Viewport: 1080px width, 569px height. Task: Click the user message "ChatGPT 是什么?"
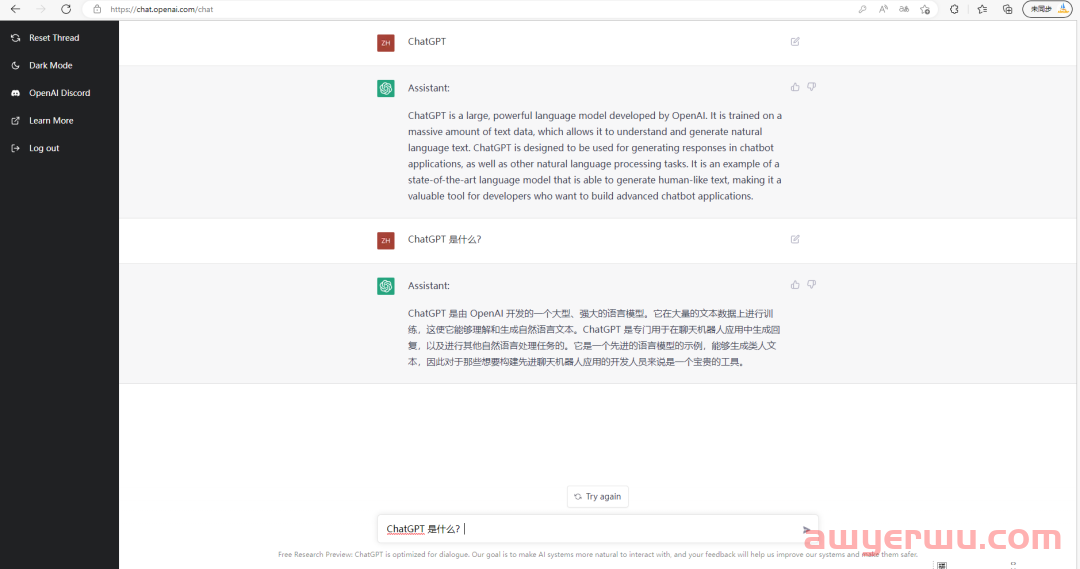pos(444,239)
